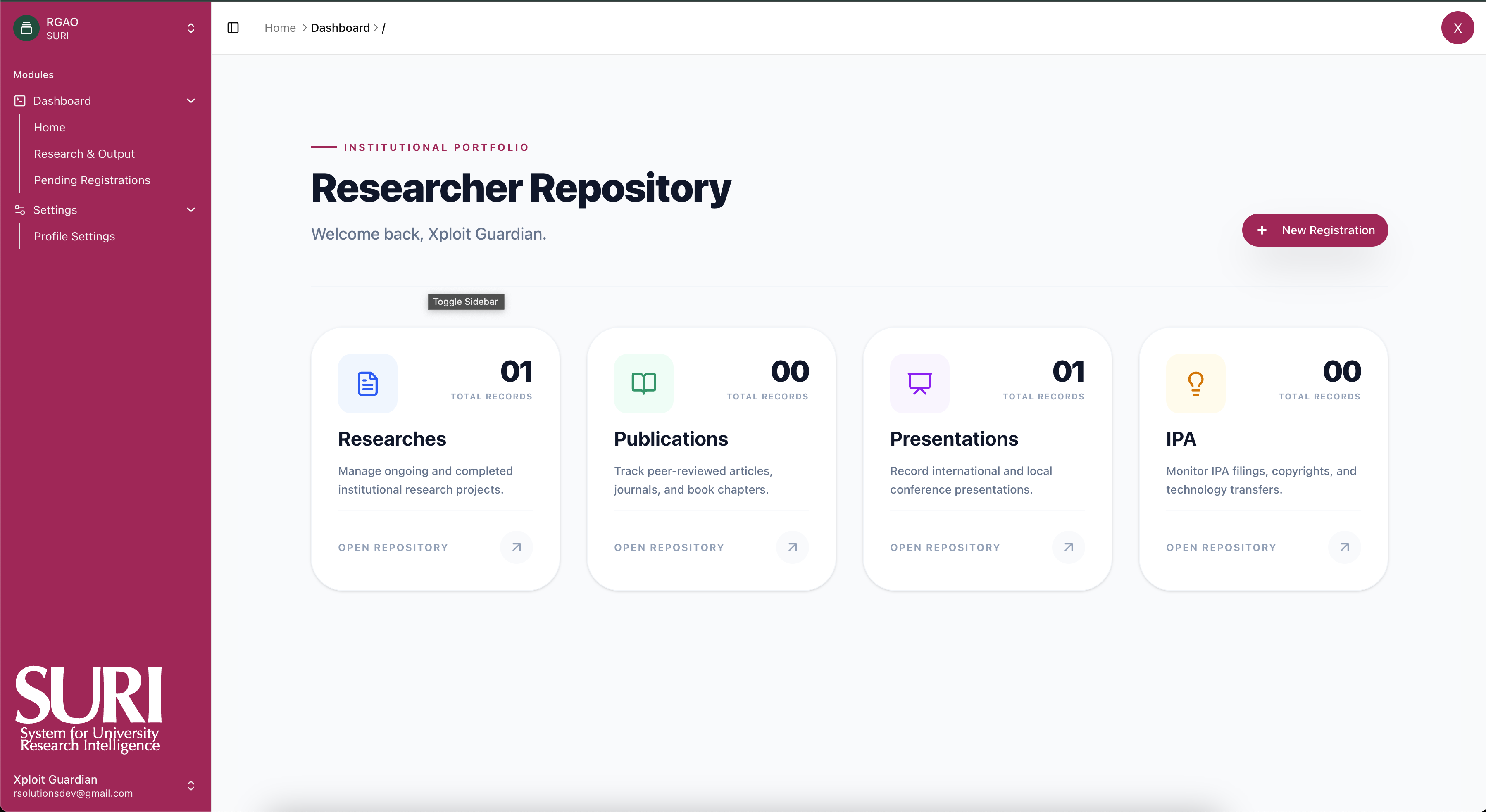The image size is (1486, 812).
Task: Click the Home breadcrumb link
Action: [280, 28]
